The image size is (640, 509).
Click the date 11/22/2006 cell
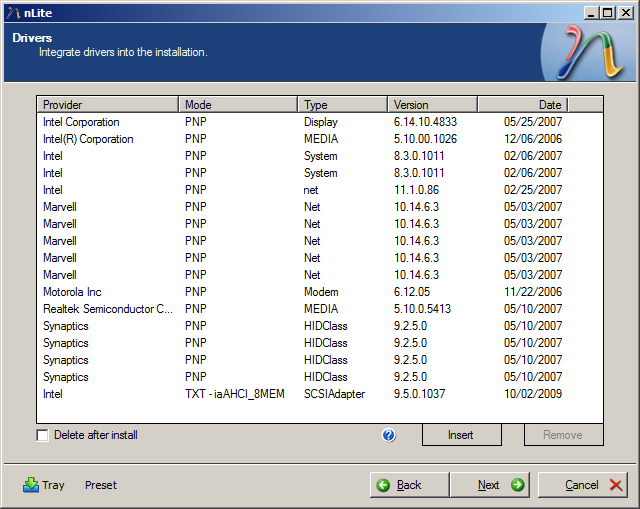coord(533,292)
